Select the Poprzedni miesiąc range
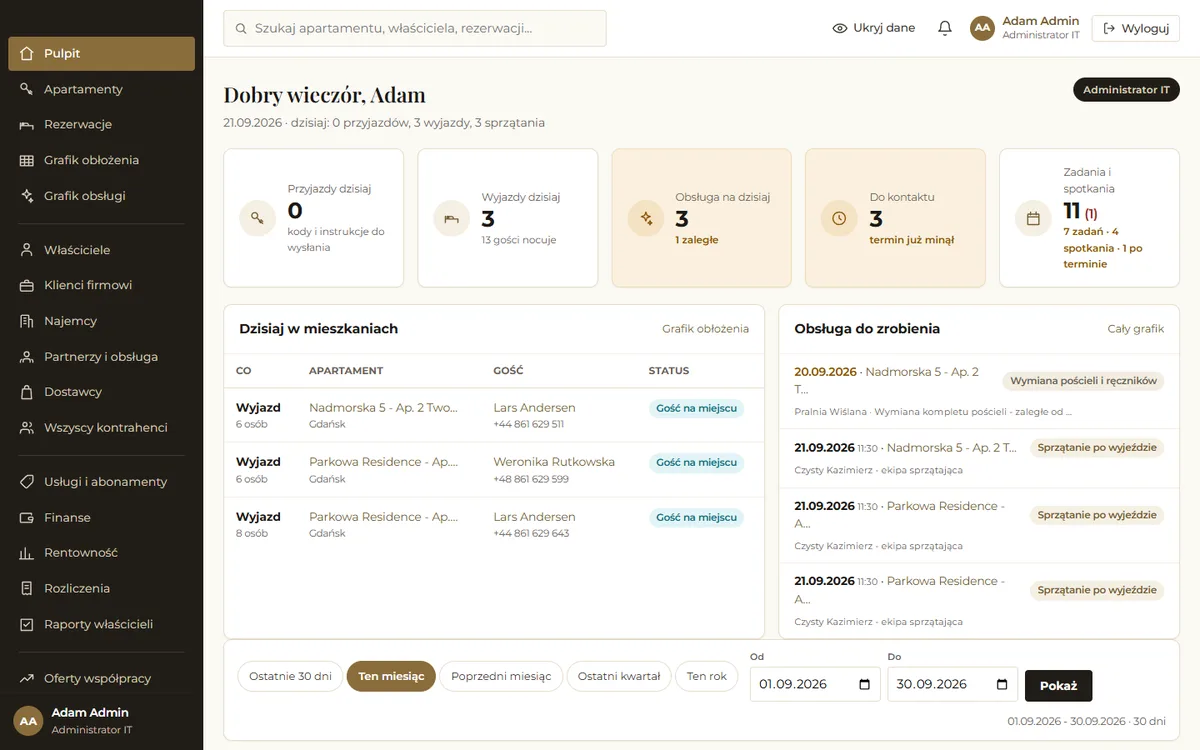The height and width of the screenshot is (750, 1200). 501,676
